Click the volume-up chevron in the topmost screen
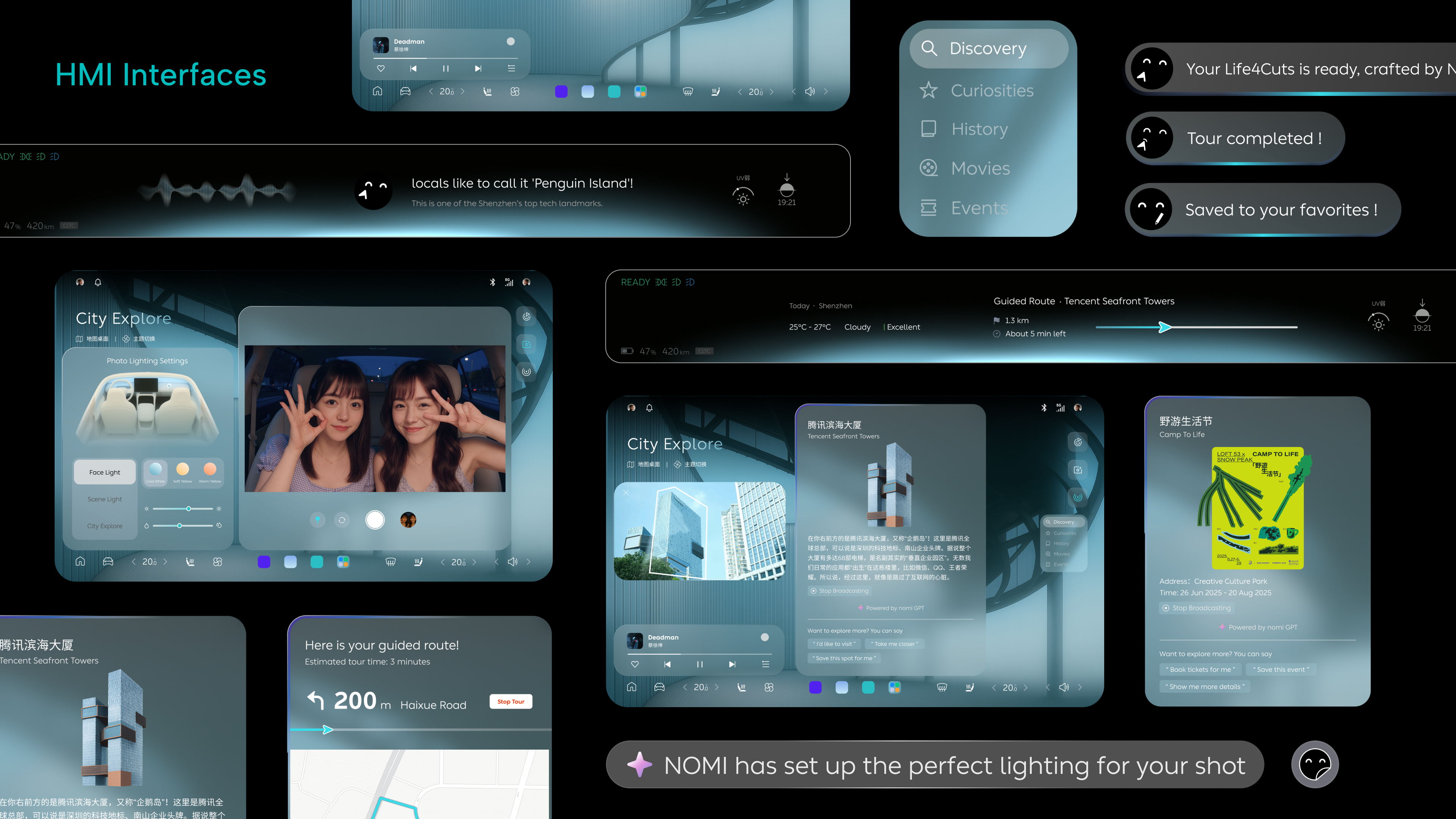This screenshot has height=819, width=1456. [x=826, y=91]
